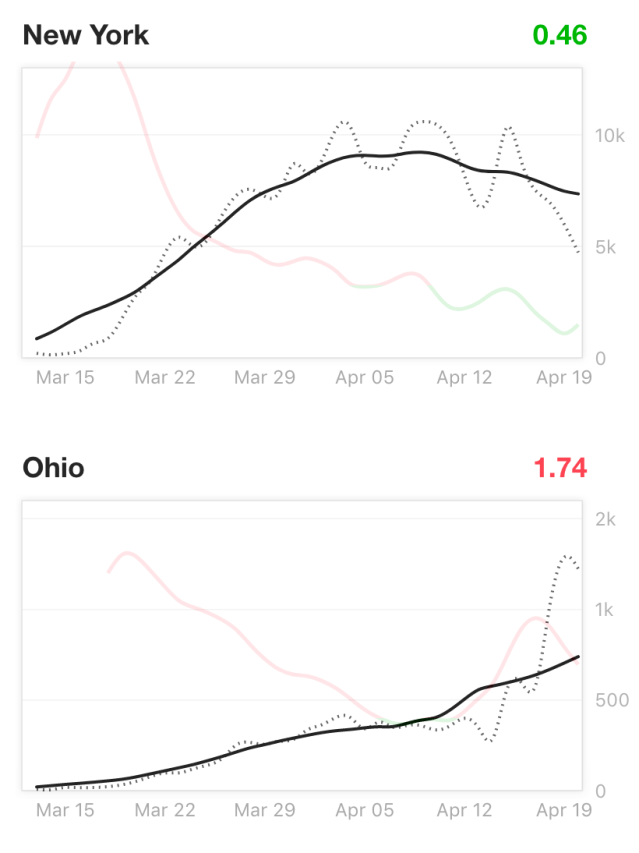Screen dimensions: 639x853
Task: Select Apr 12 on New York chart axis
Action: (x=467, y=378)
